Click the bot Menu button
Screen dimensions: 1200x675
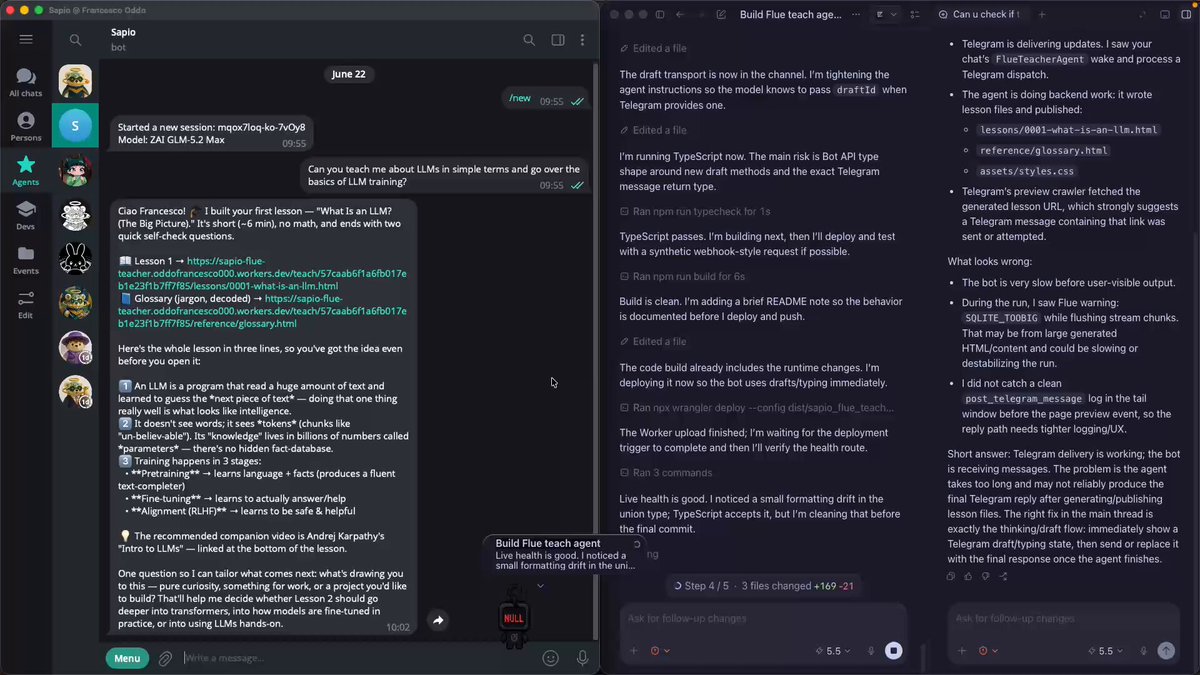coord(127,658)
